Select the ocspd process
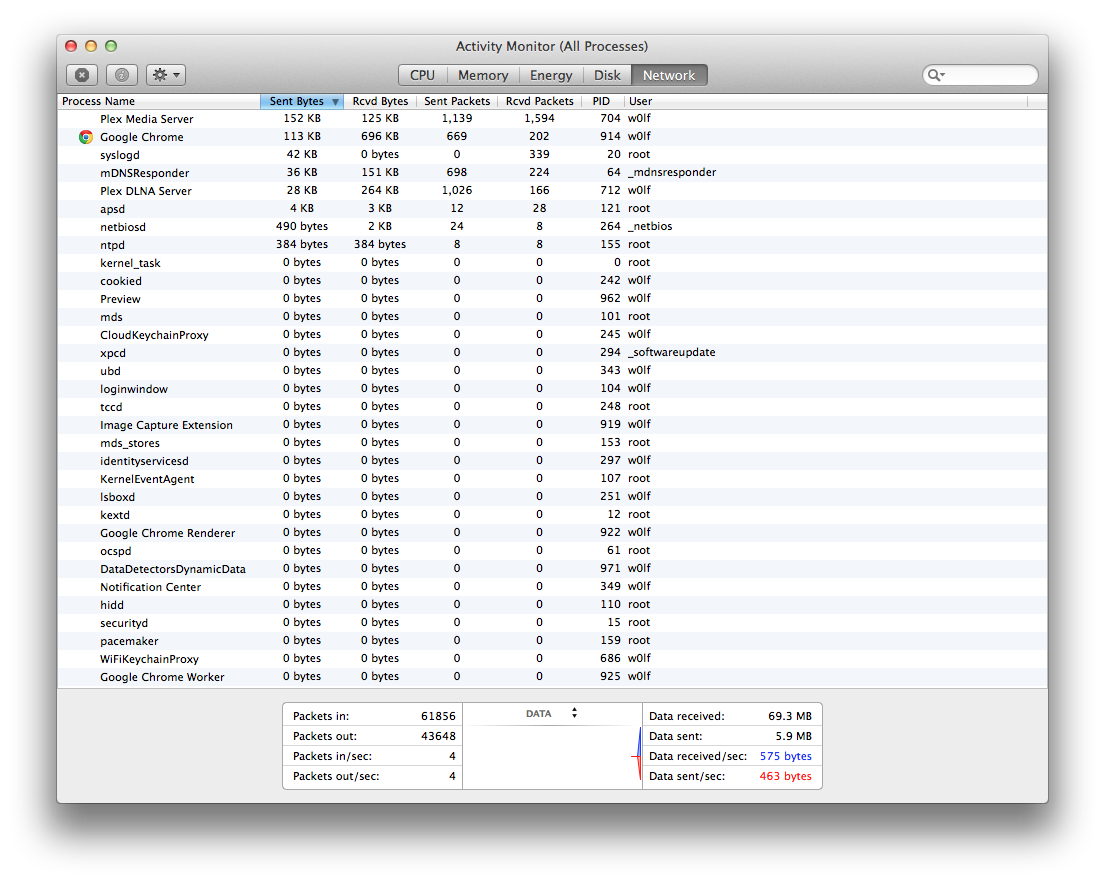Image resolution: width=1105 pixels, height=882 pixels. click(x=552, y=551)
